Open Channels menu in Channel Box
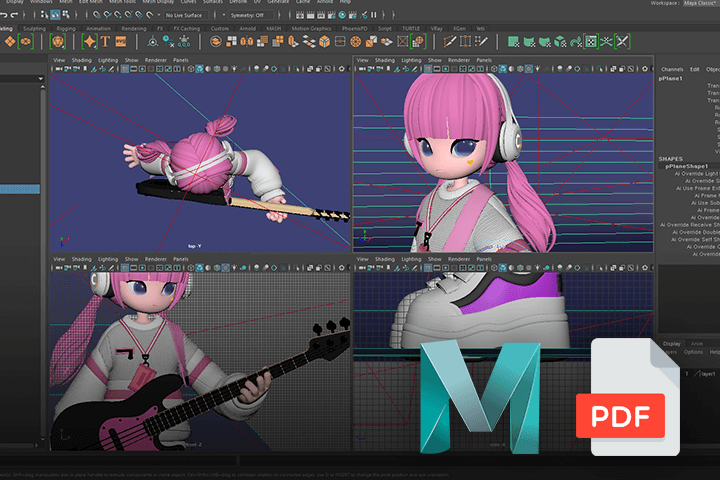The height and width of the screenshot is (480, 720). pos(672,69)
